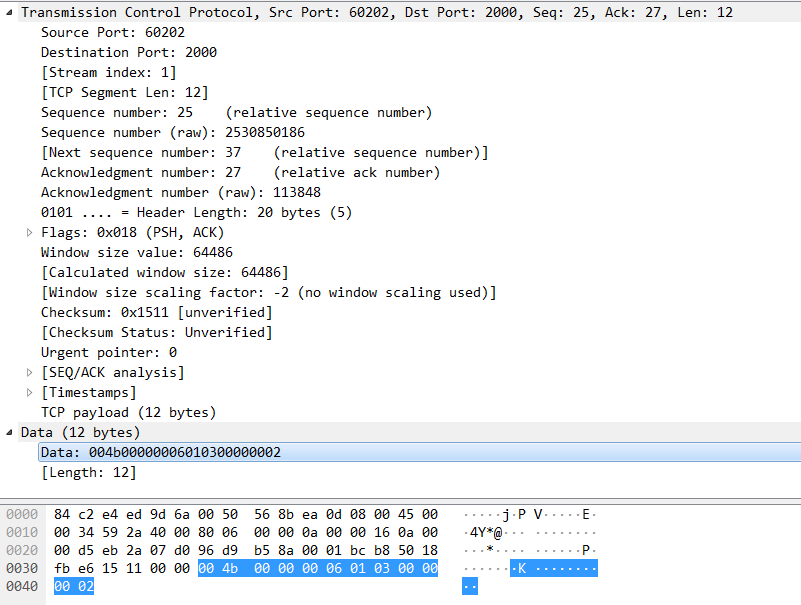Click hex offset 0040 in bytes pane
Viewport: 801px width, 605px height.
[22, 586]
